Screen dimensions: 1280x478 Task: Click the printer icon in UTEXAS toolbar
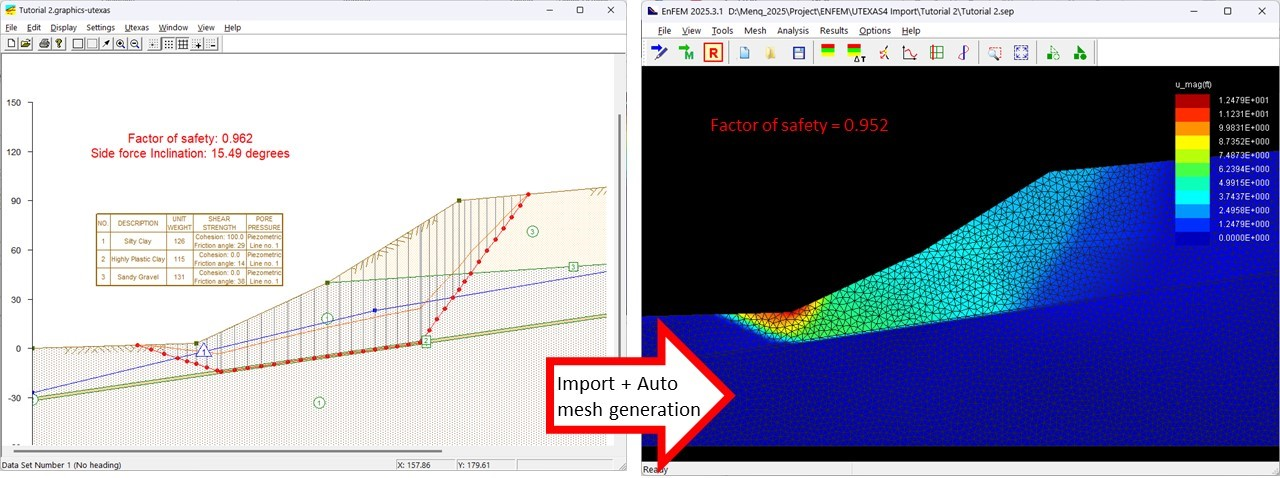click(44, 44)
